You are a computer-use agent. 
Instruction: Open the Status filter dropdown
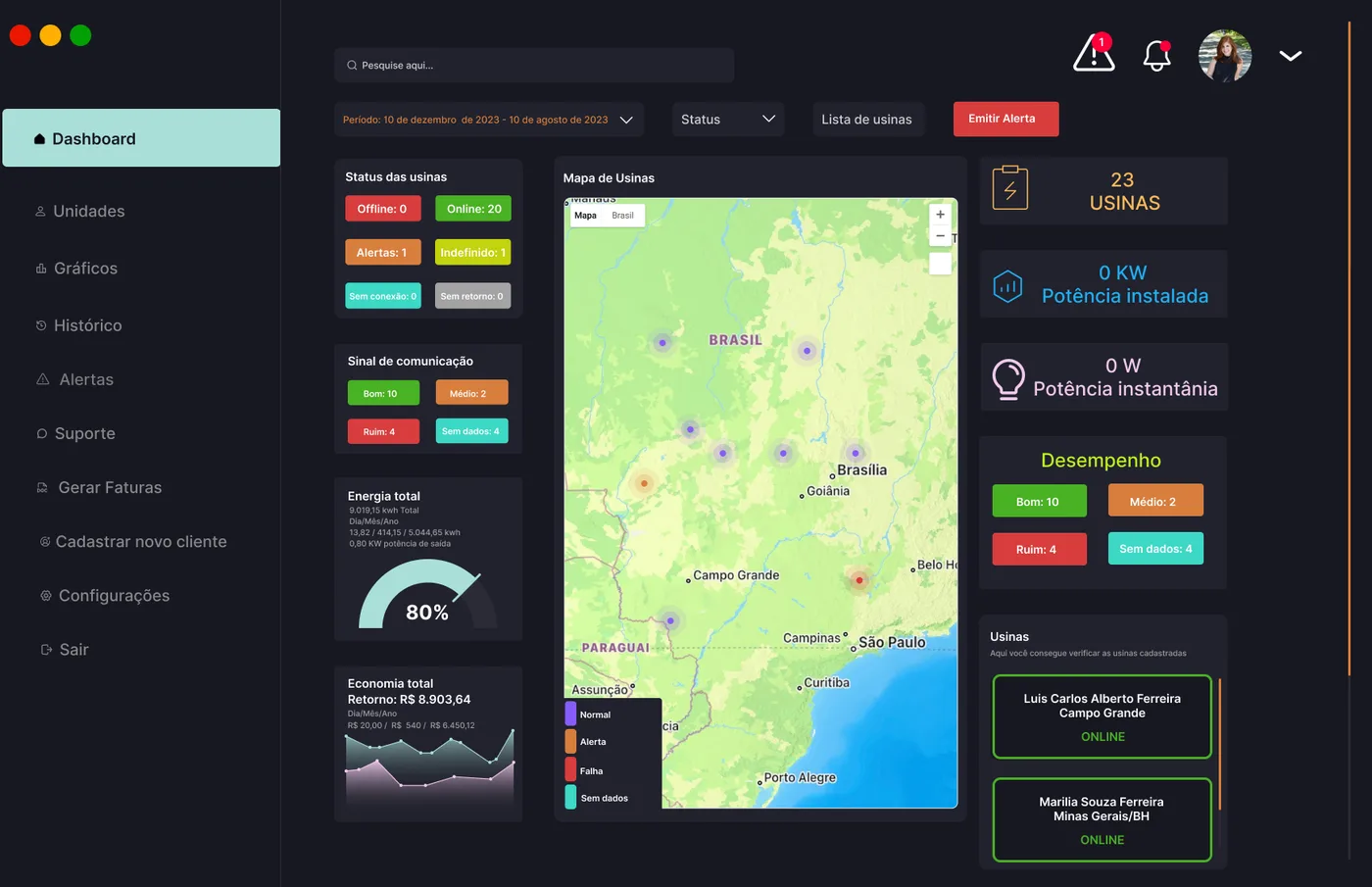[x=728, y=120]
